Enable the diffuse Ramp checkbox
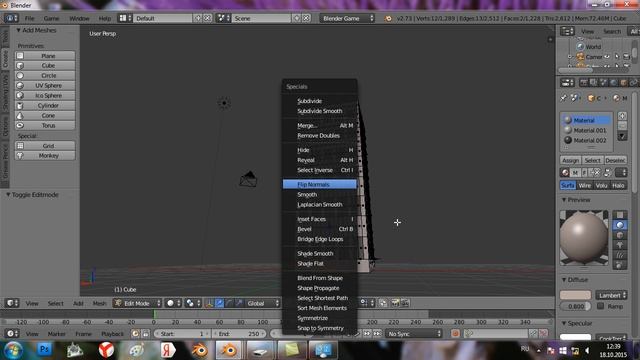This screenshot has width=640, height=360. [x=600, y=306]
